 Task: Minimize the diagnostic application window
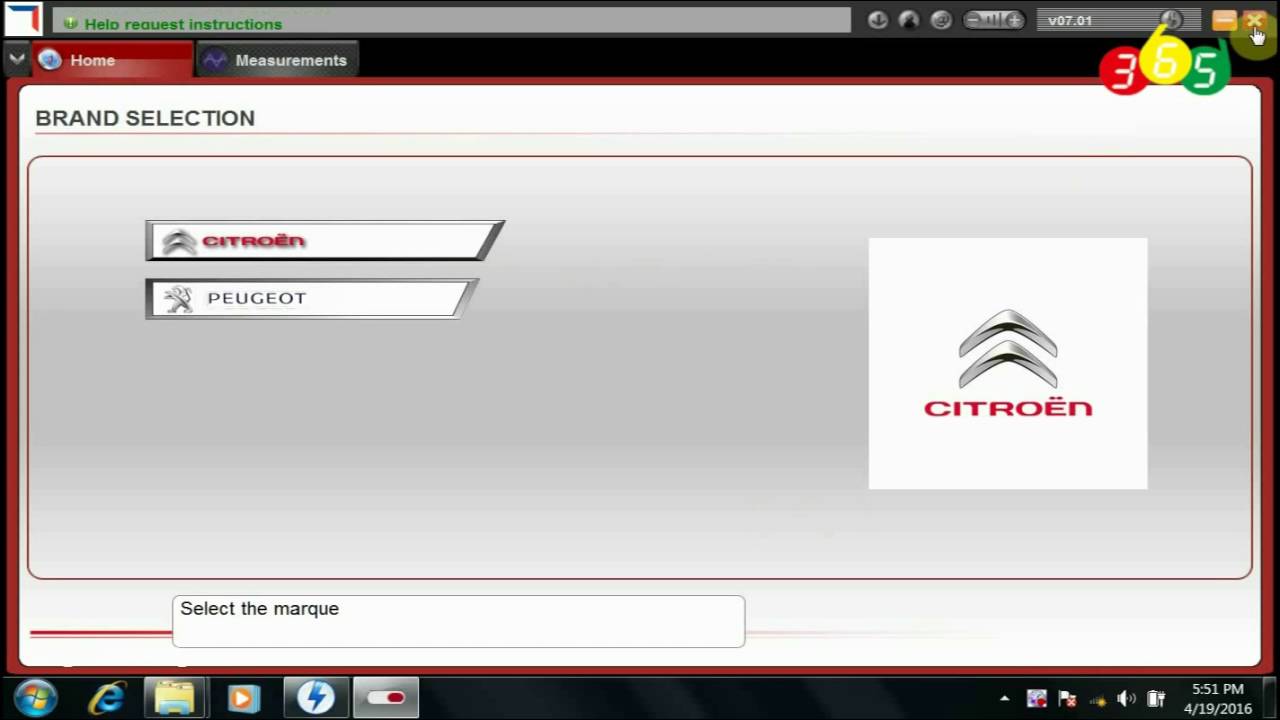(x=1224, y=20)
